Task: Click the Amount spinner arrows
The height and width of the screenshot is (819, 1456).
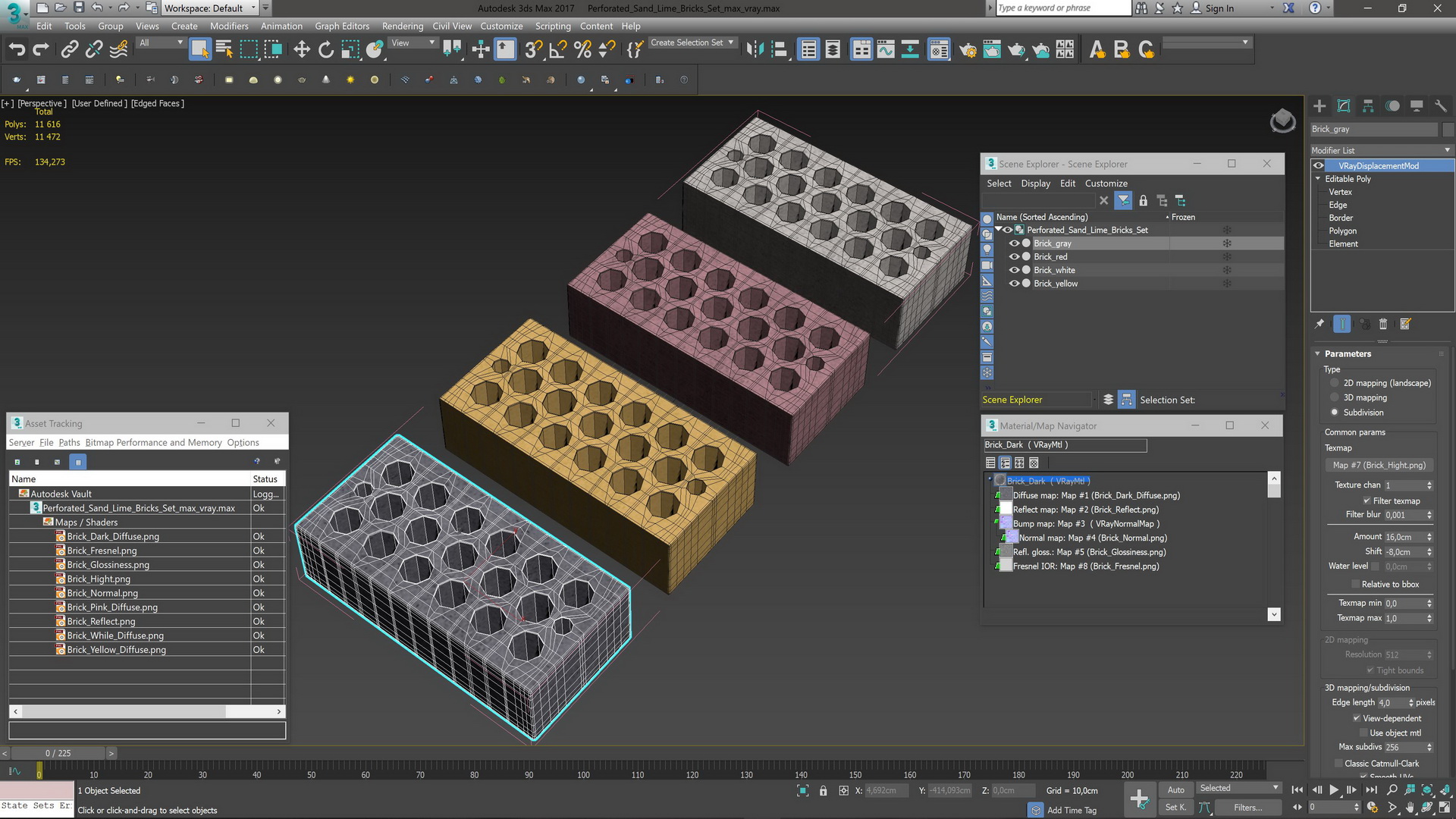Action: tap(1429, 537)
